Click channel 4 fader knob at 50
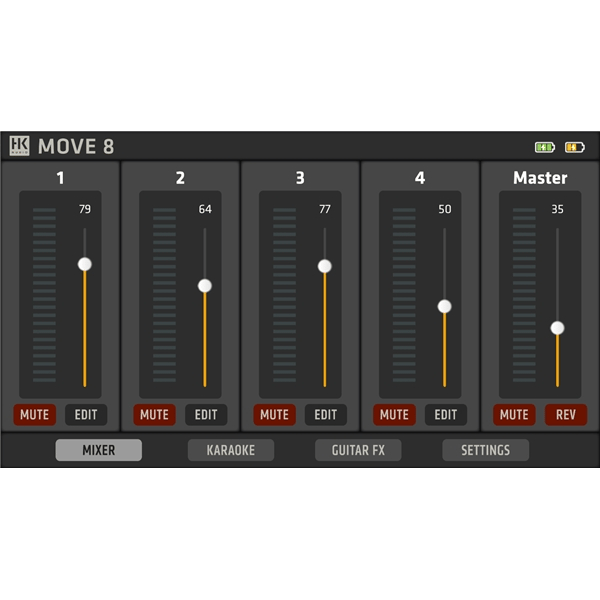Screen dimensions: 600x600 coord(445,307)
